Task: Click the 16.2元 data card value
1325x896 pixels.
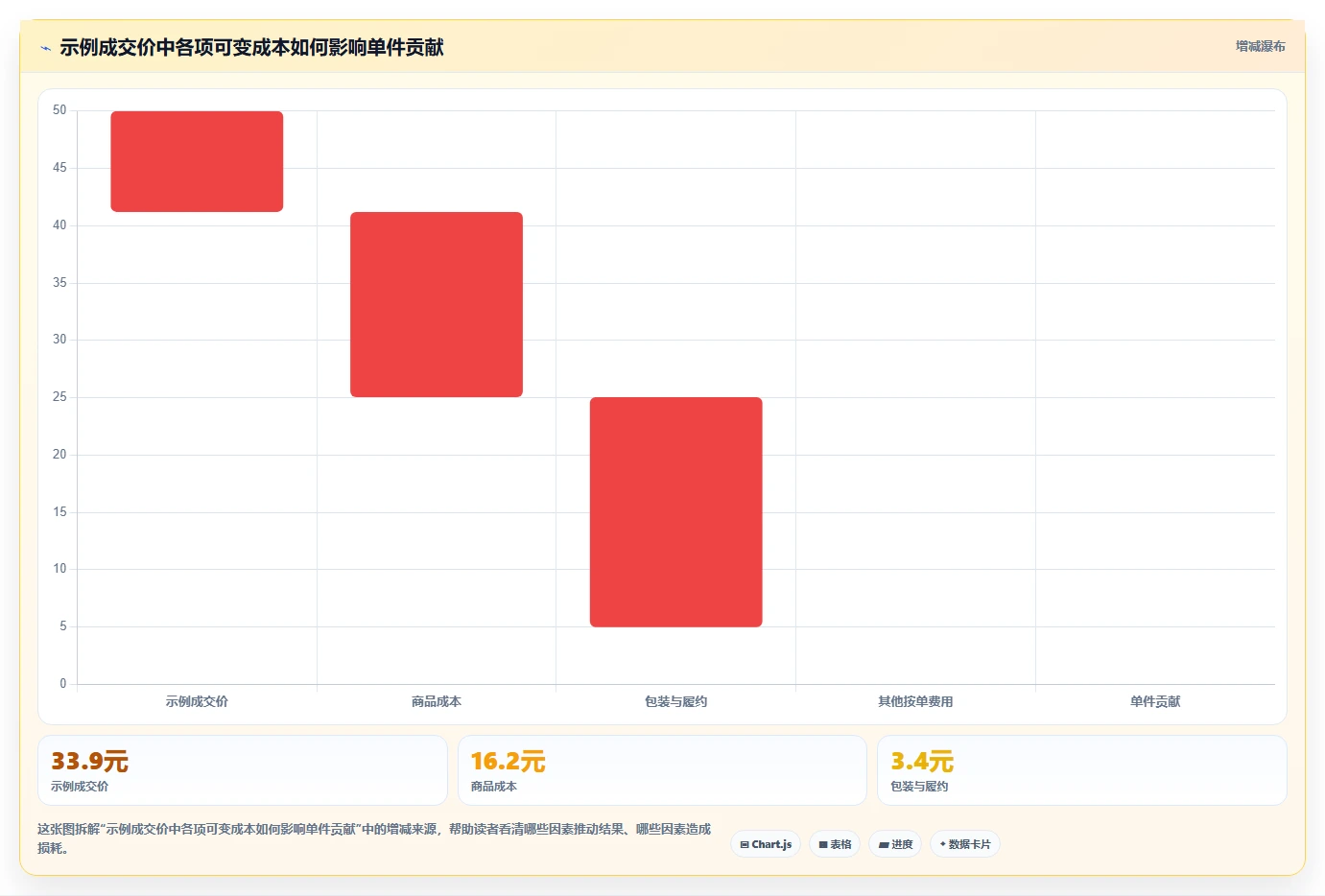Action: pyautogui.click(x=508, y=762)
